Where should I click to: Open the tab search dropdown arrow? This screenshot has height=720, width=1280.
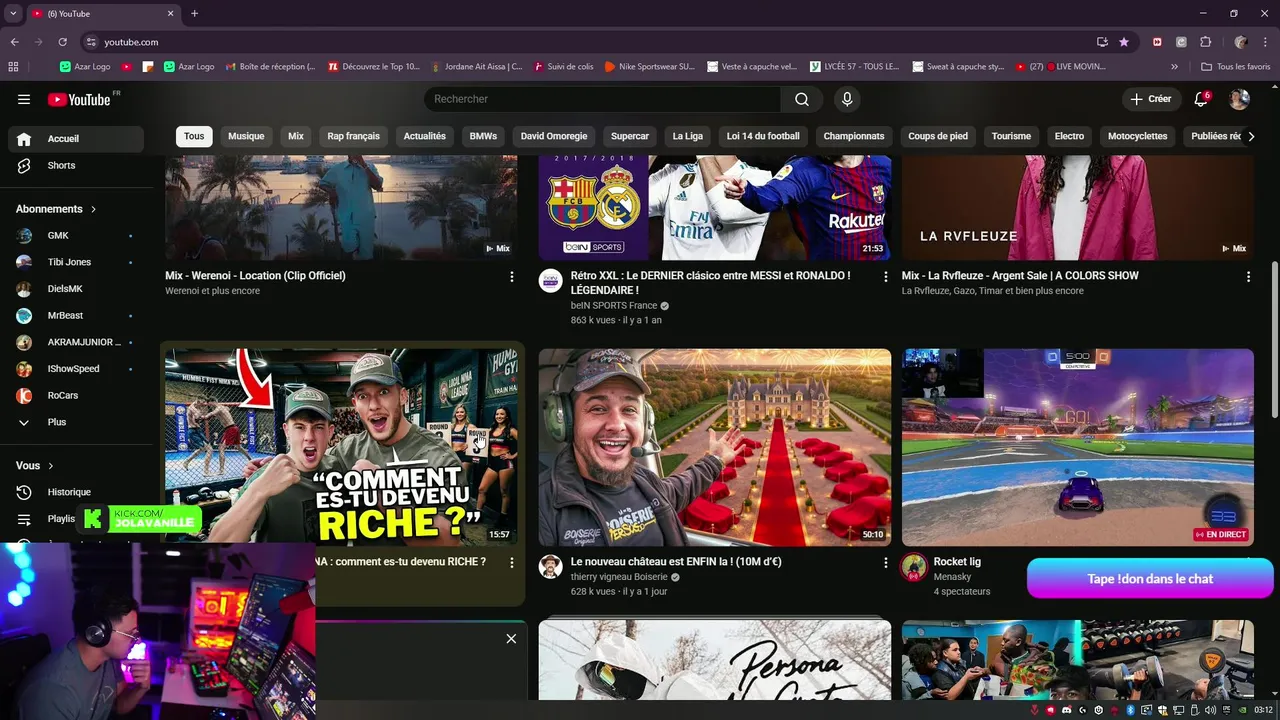tap(13, 13)
